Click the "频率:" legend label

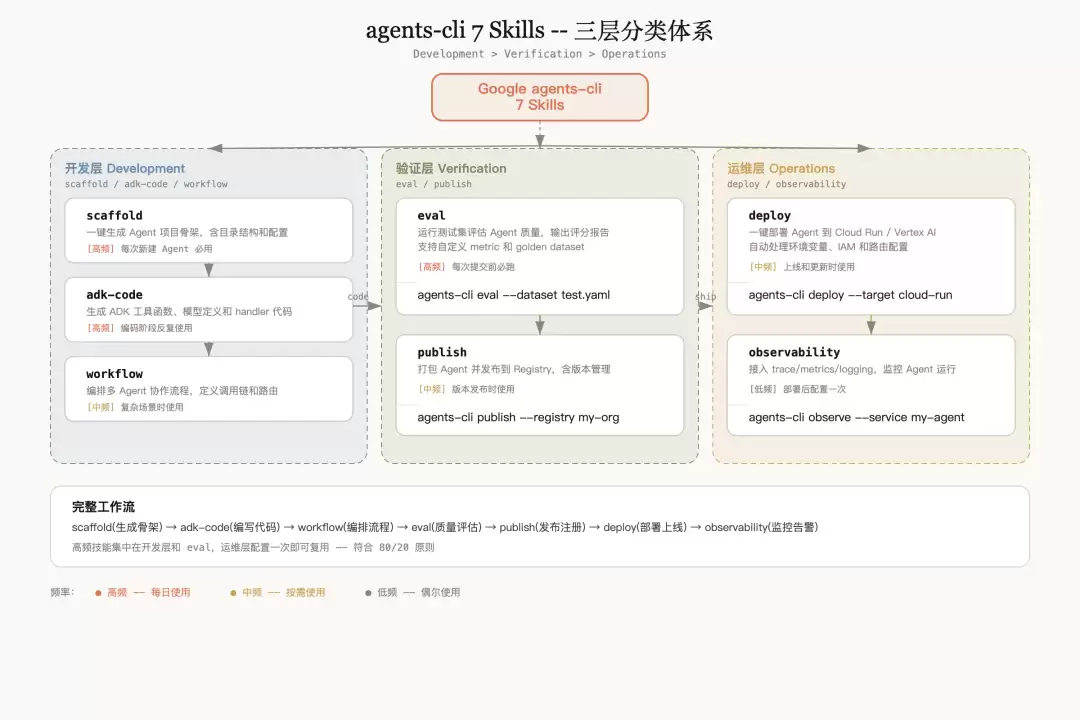point(62,593)
